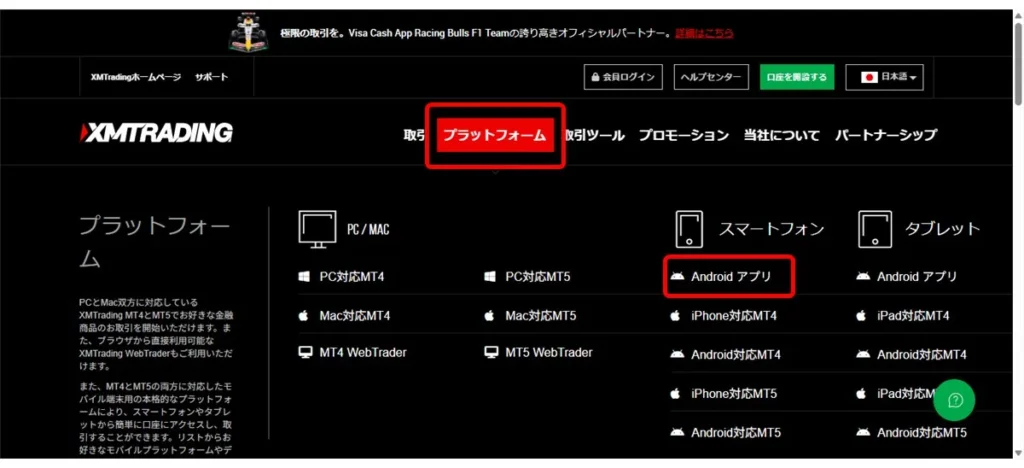This screenshot has width=1024, height=468.
Task: Click the Android icon beside smartphone Android アプリ
Action: (x=677, y=277)
